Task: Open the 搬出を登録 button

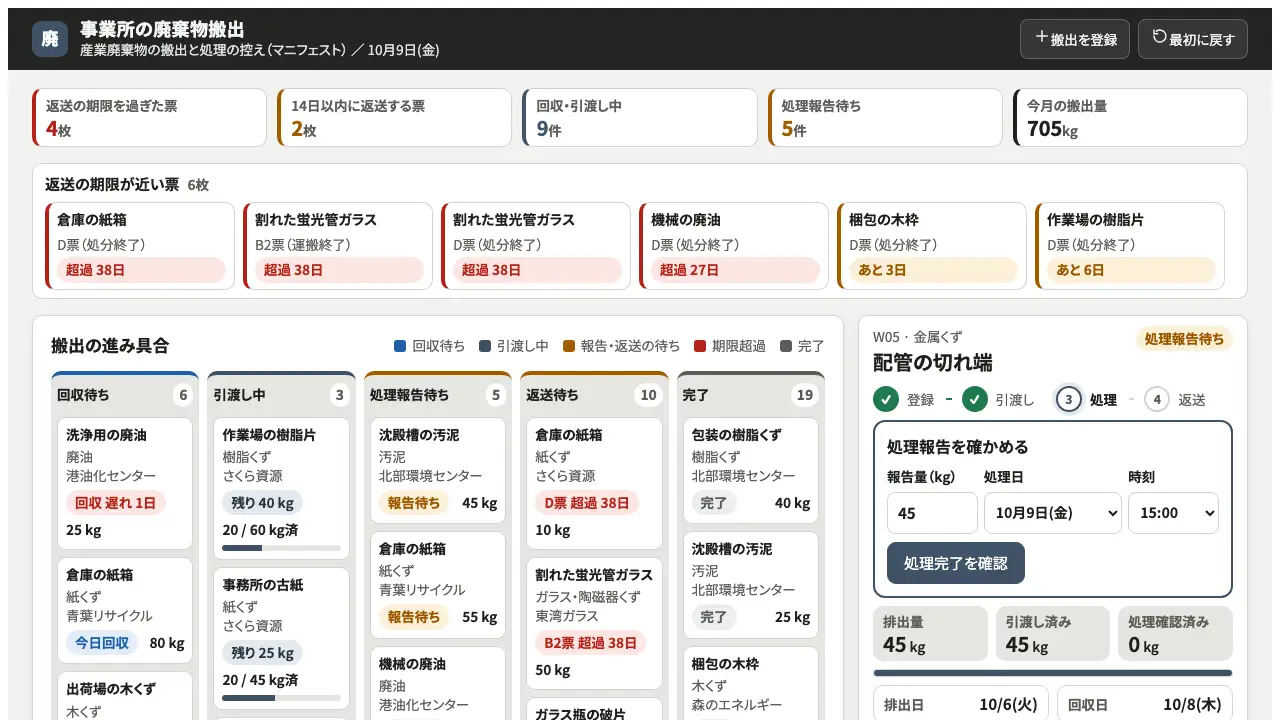Action: 1075,39
